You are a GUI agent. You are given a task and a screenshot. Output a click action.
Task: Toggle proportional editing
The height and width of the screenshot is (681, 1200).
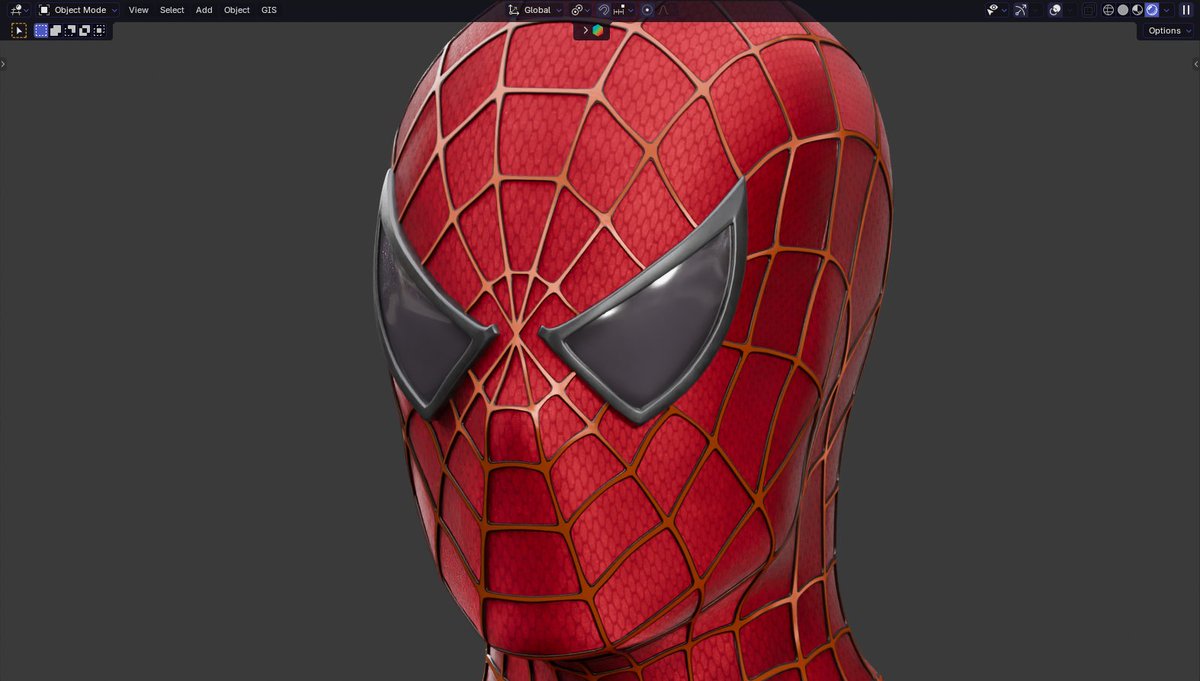point(647,10)
